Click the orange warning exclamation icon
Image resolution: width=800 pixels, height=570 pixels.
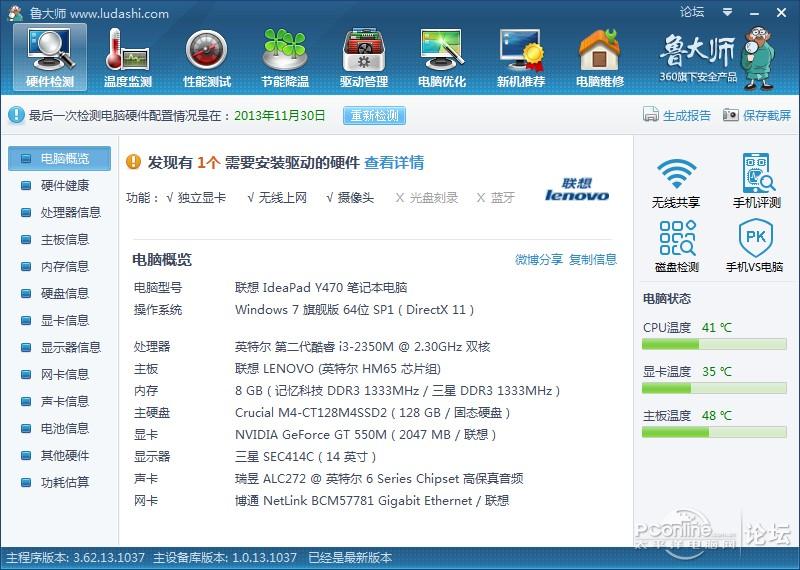(133, 162)
